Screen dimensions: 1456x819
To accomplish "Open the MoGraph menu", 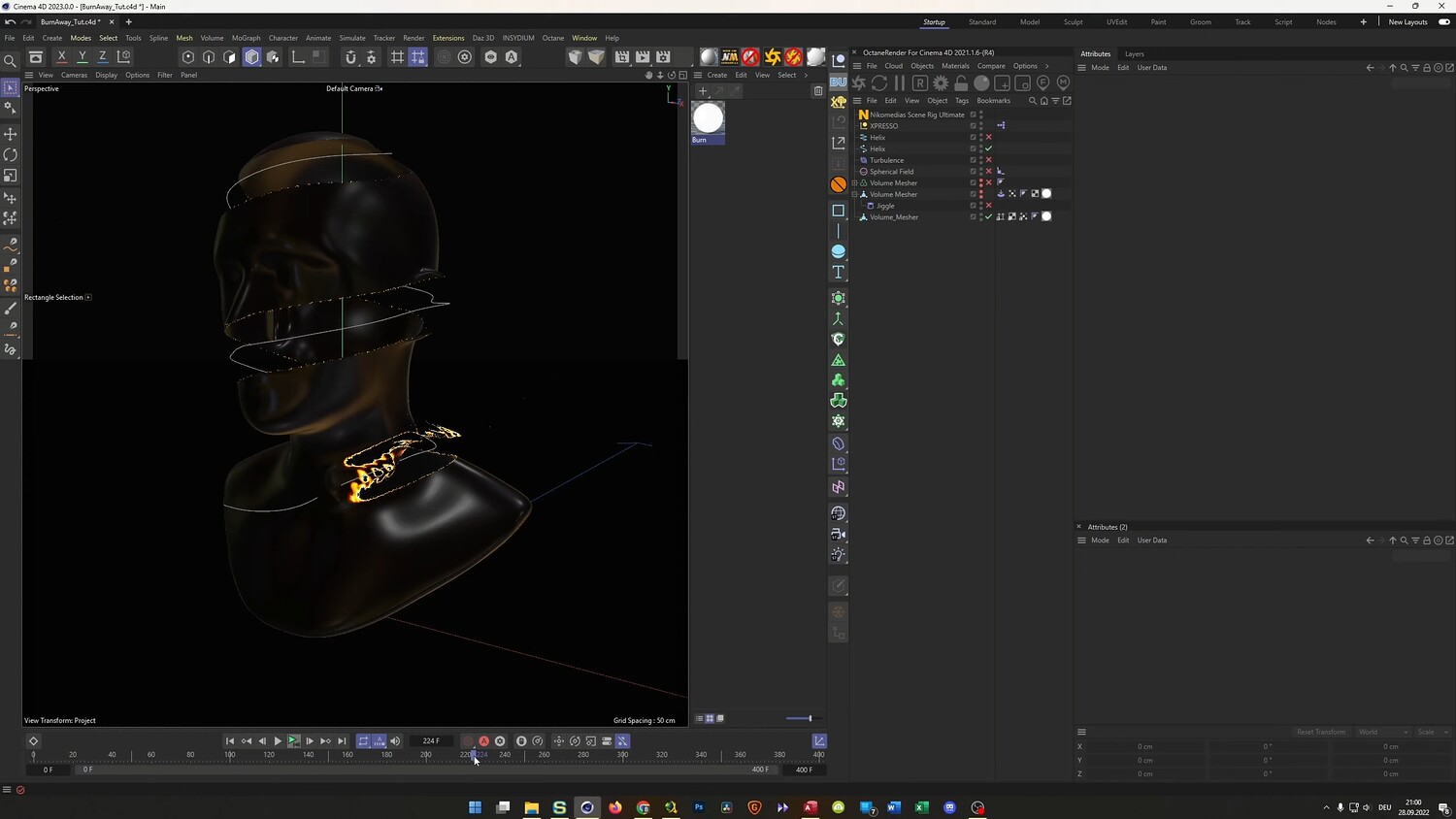I will pyautogui.click(x=246, y=38).
